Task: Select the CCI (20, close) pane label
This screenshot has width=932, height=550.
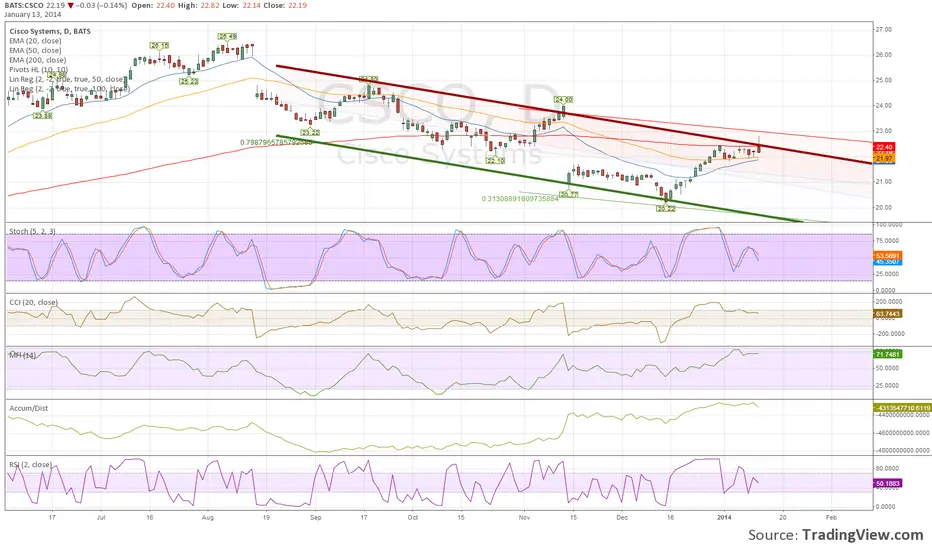Action: tap(33, 302)
